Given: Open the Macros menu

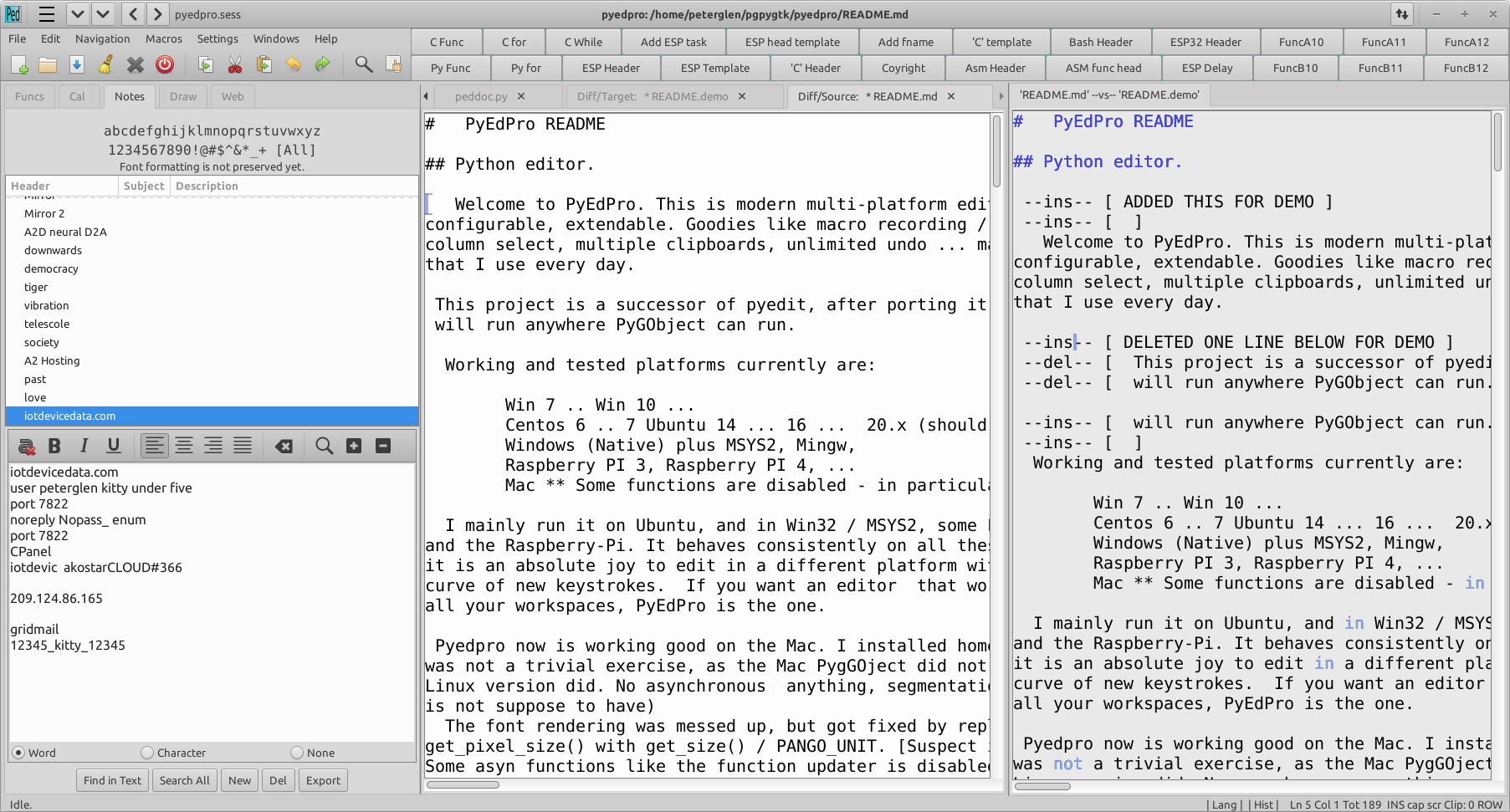Looking at the screenshot, I should click(164, 38).
